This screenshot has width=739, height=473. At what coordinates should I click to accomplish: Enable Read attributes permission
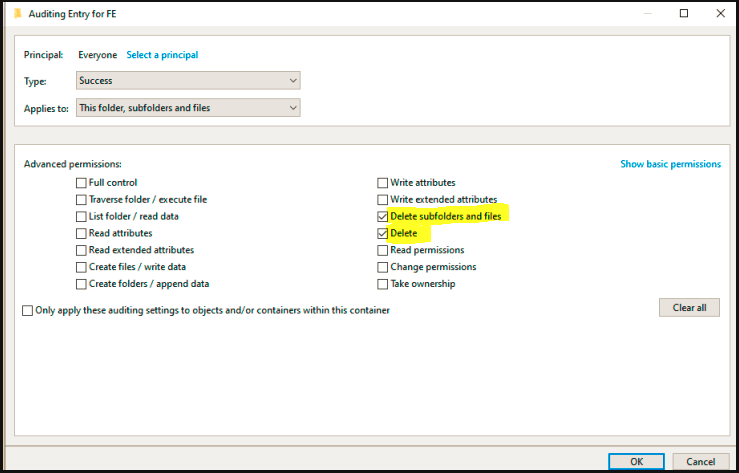pos(81,233)
